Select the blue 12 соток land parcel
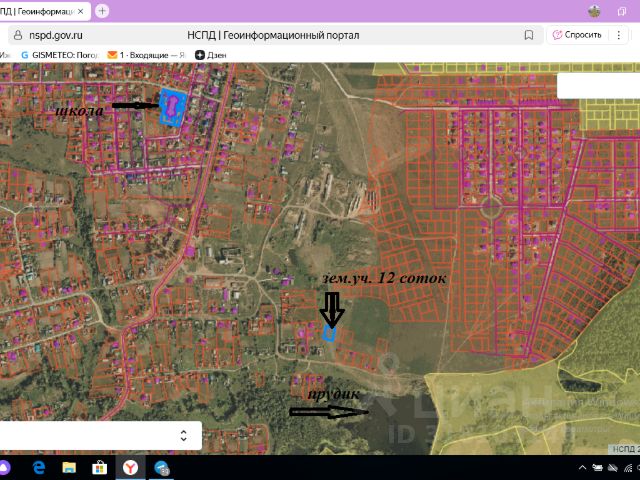This screenshot has height=480, width=640. pyautogui.click(x=328, y=335)
